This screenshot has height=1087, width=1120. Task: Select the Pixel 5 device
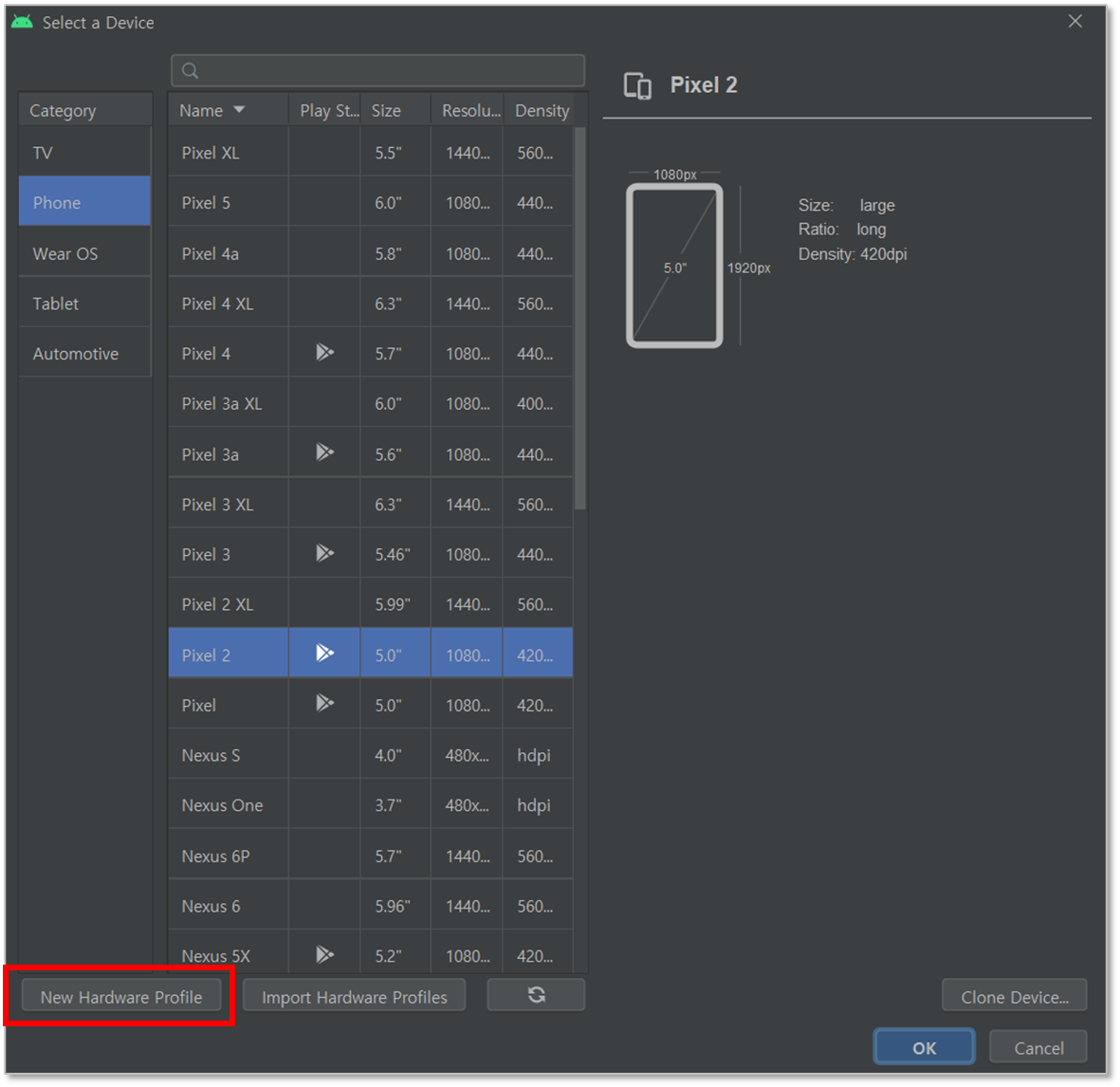coord(206,203)
